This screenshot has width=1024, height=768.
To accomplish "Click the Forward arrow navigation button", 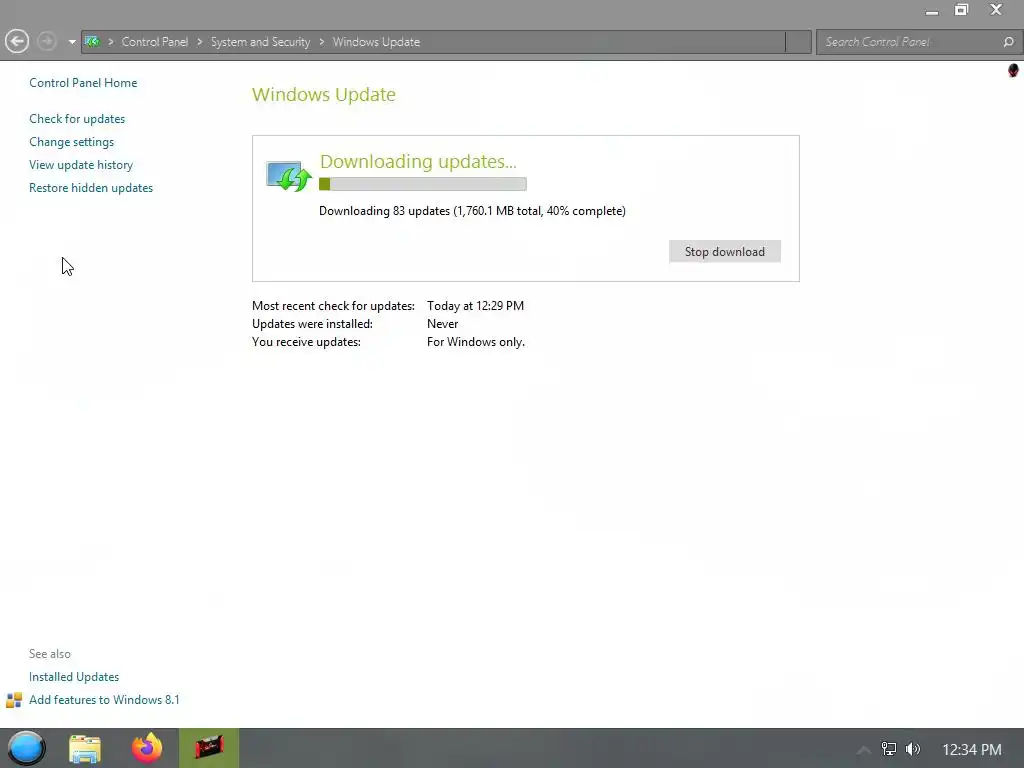I will click(x=46, y=42).
